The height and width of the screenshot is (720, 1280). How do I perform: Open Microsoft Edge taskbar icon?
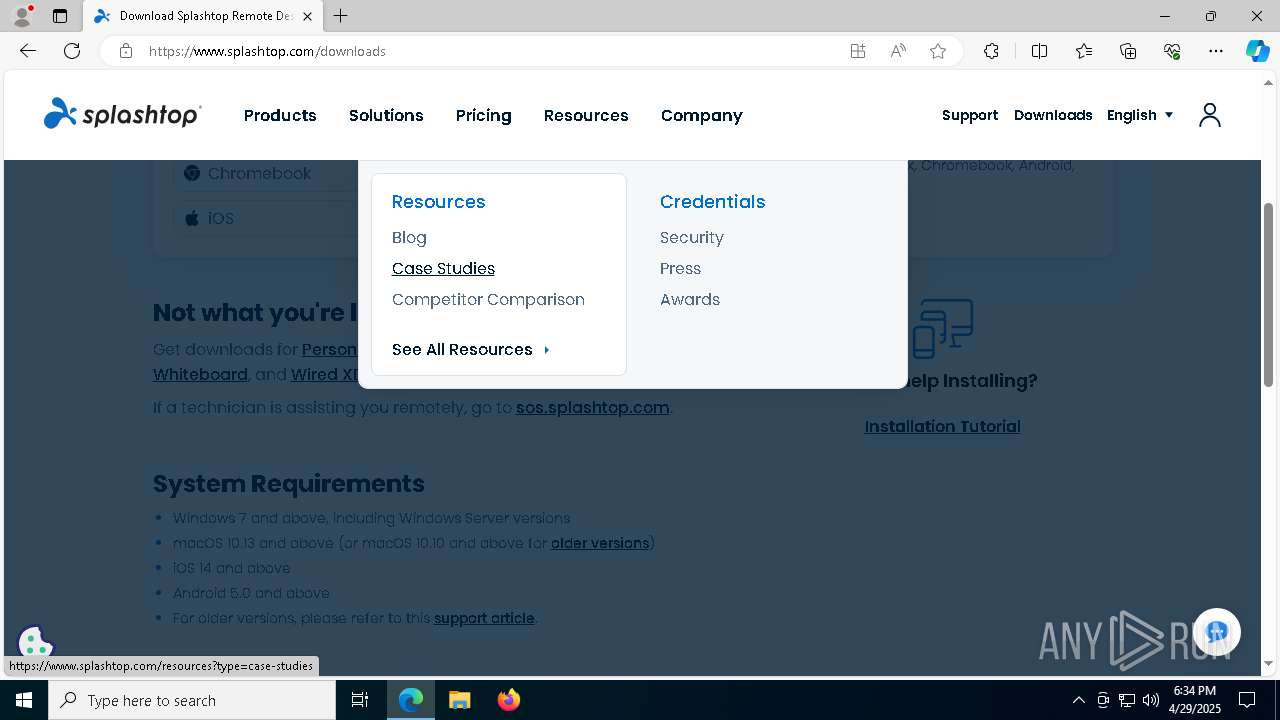click(411, 700)
